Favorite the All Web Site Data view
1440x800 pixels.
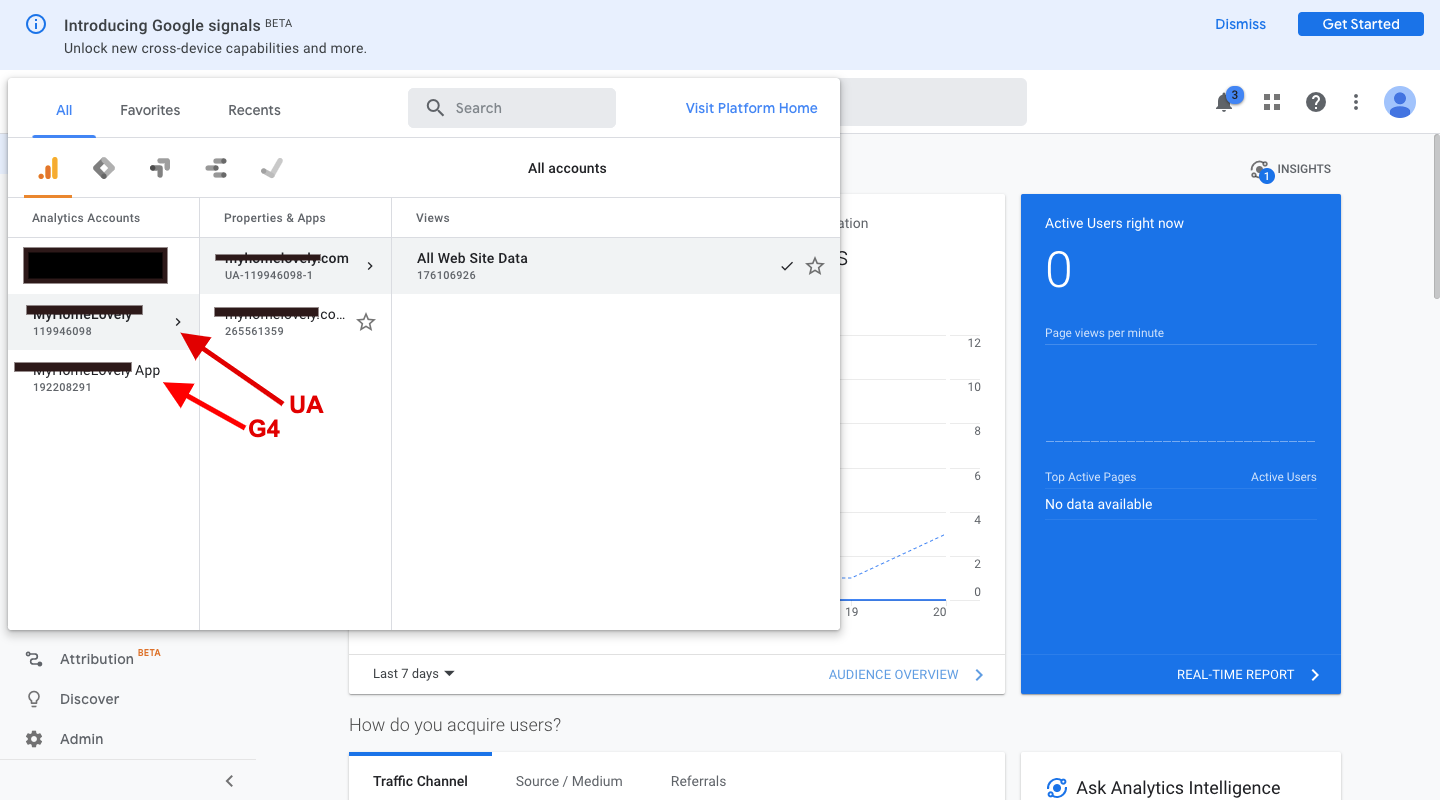point(815,266)
